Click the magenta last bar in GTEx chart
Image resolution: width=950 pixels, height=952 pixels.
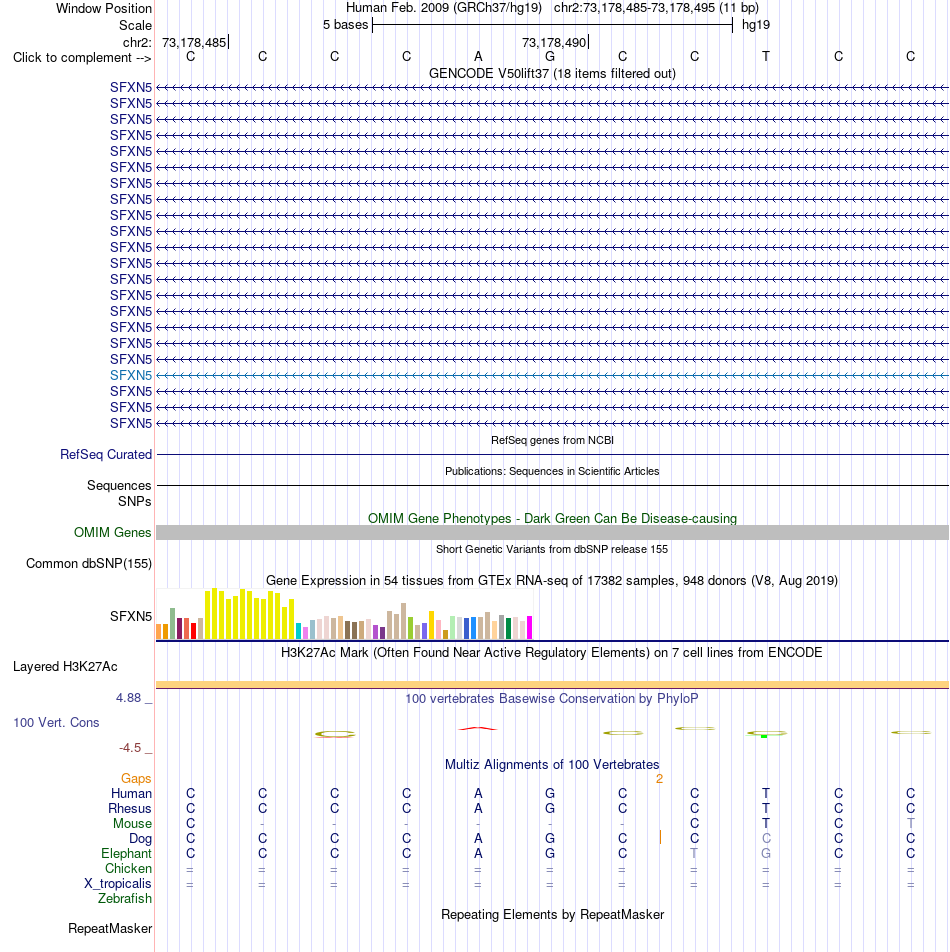click(x=529, y=627)
